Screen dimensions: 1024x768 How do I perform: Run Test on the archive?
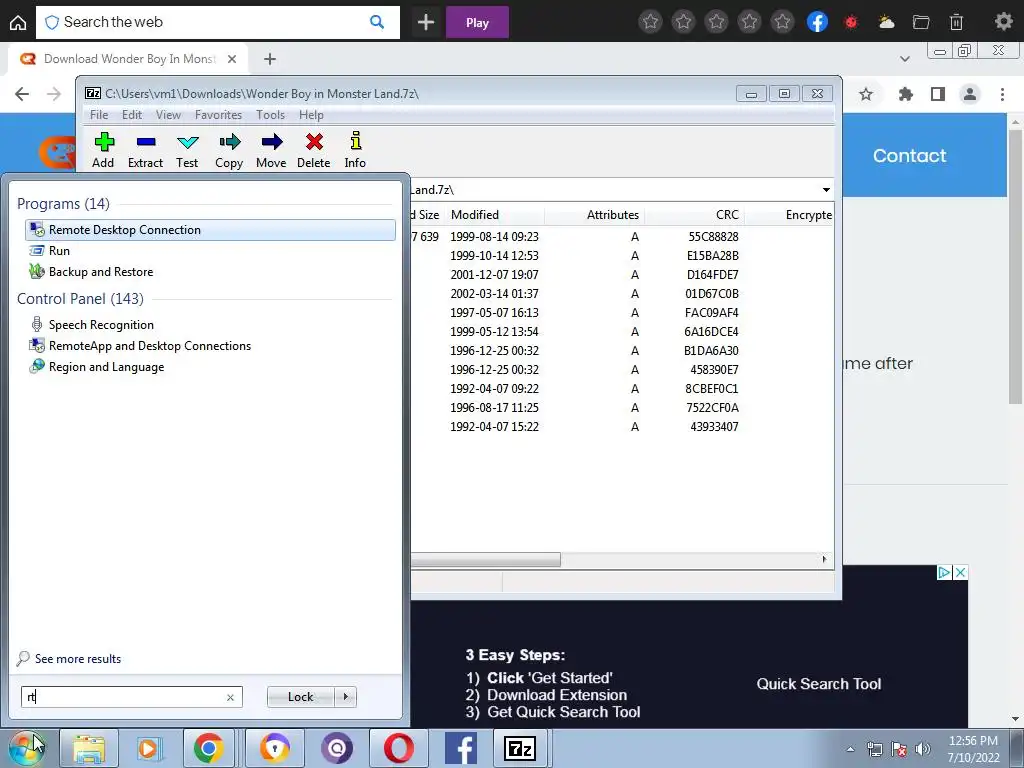[x=187, y=151]
